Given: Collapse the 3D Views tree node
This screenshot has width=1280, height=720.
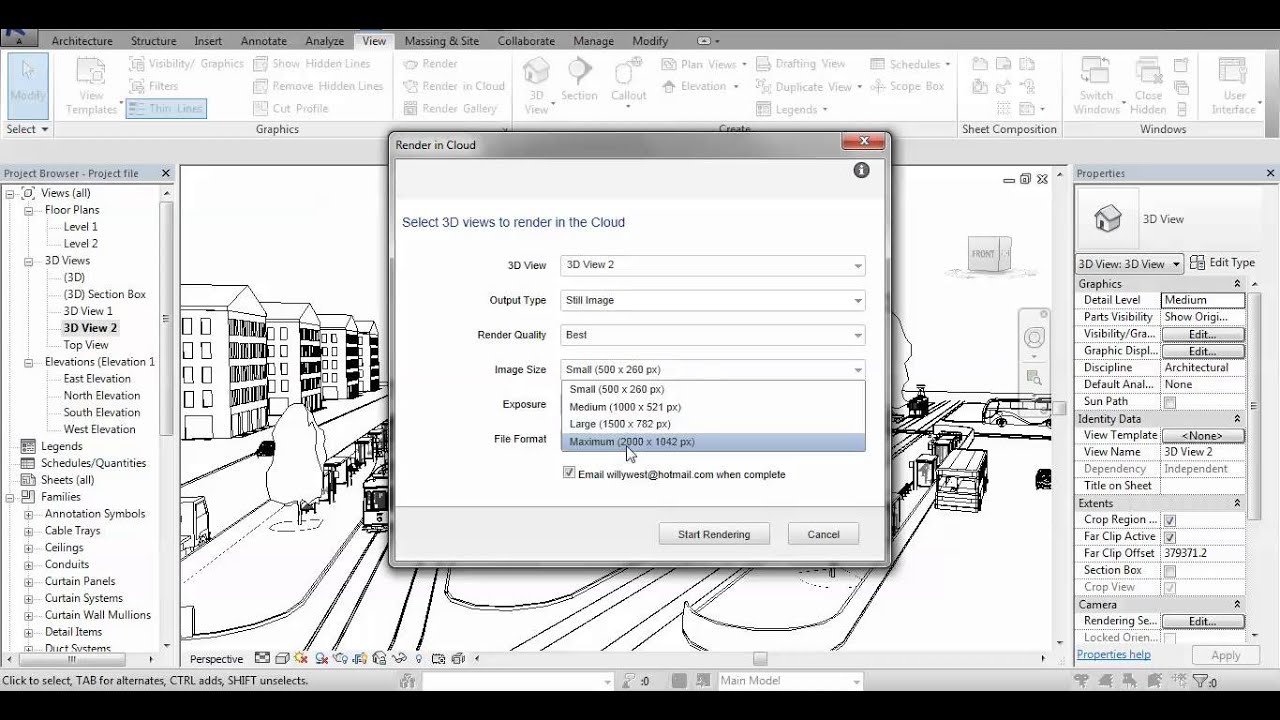Looking at the screenshot, I should click(x=28, y=261).
